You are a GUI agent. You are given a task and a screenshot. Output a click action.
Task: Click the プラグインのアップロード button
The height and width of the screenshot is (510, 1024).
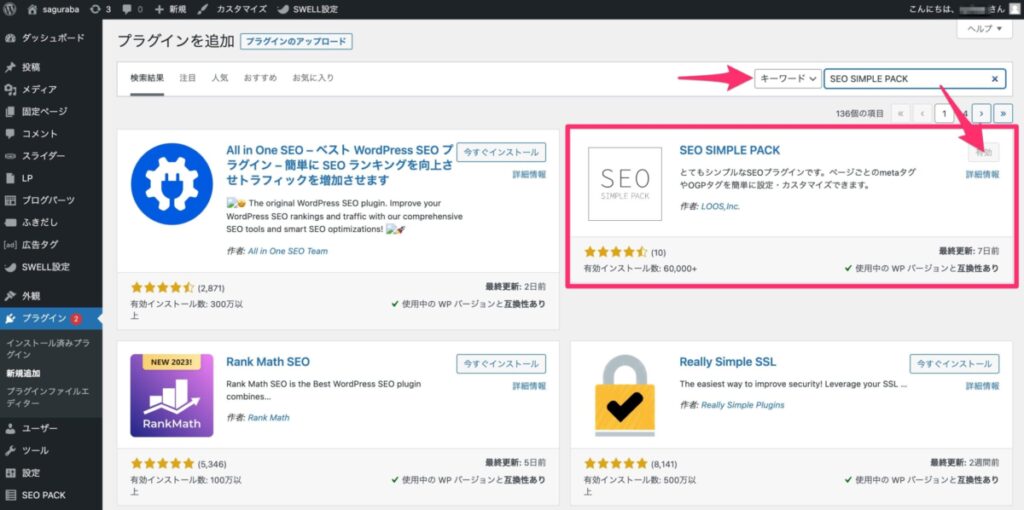(x=296, y=42)
